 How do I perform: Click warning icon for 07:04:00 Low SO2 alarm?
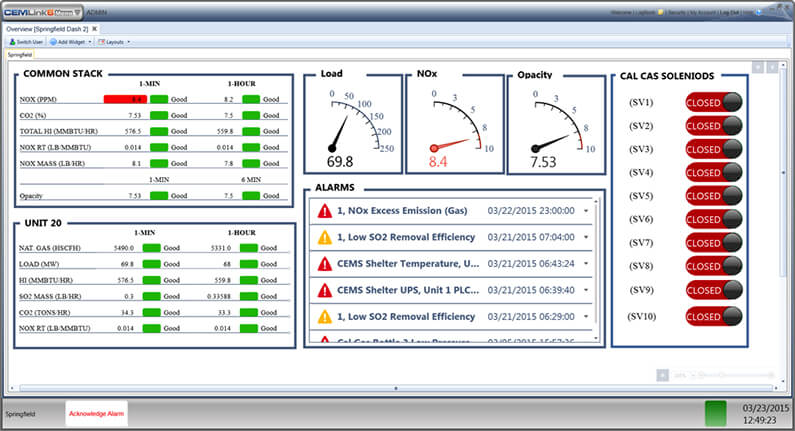(324, 237)
